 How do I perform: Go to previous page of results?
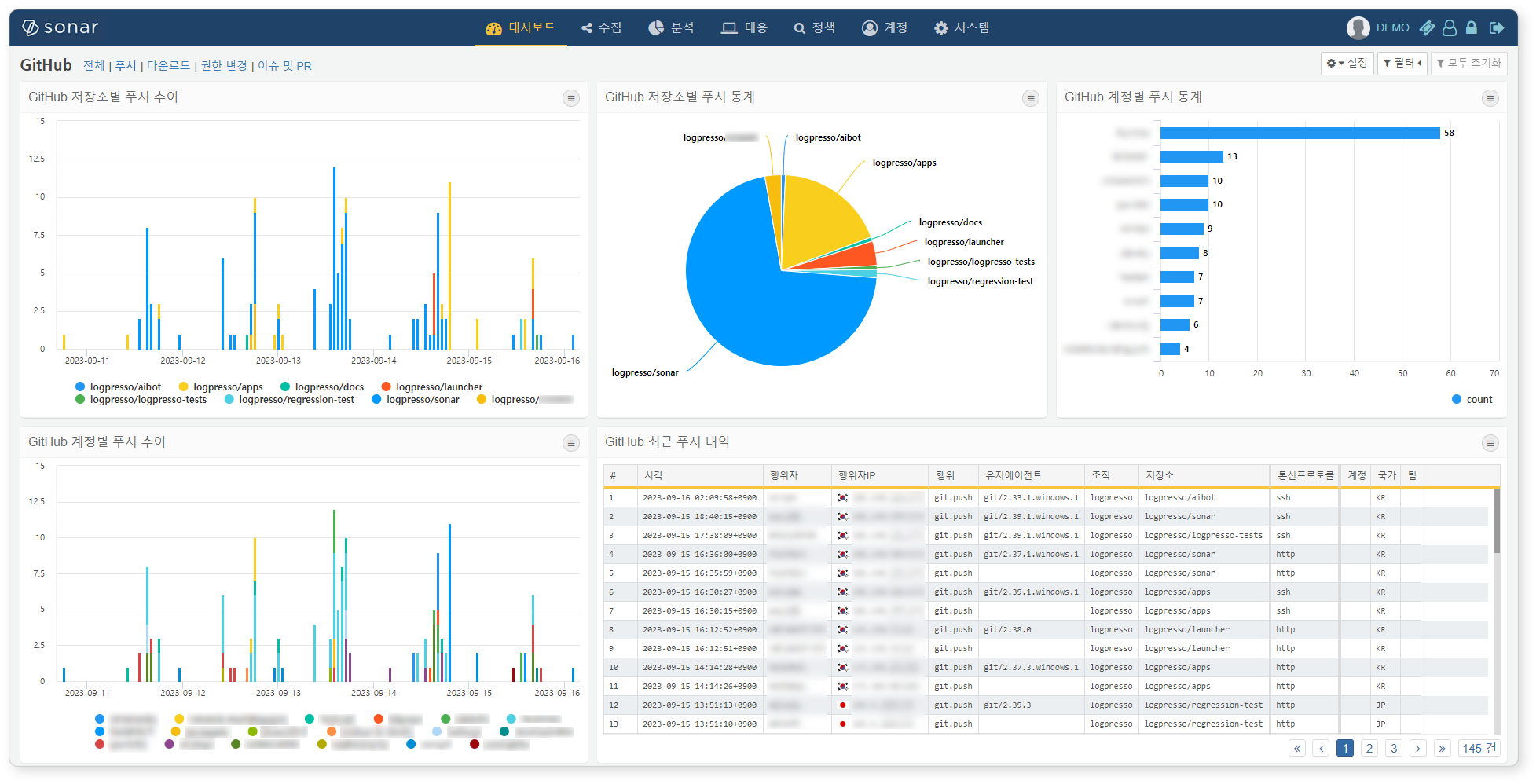click(x=1322, y=749)
